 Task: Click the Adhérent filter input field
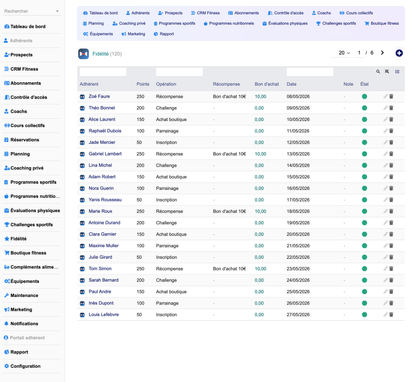[103, 72]
